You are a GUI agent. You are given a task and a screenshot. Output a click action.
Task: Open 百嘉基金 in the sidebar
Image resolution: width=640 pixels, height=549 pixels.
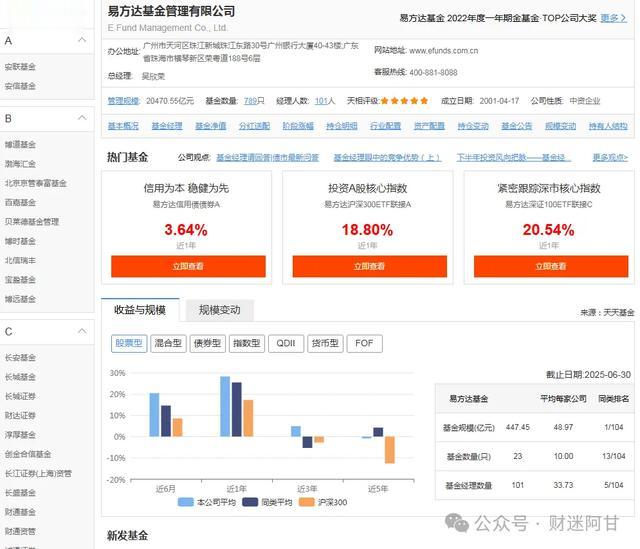pyautogui.click(x=20, y=202)
